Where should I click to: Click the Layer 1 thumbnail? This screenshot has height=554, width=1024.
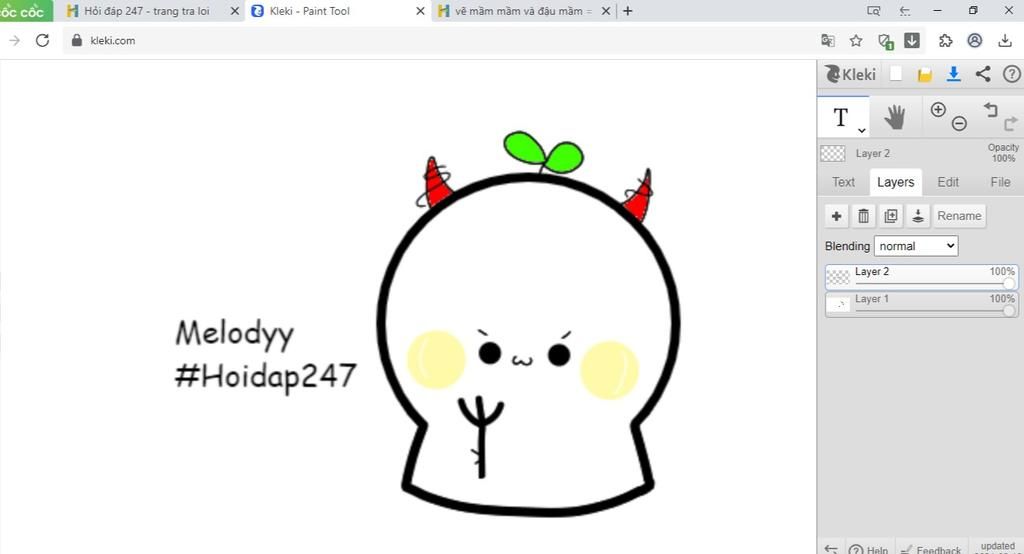coord(838,304)
